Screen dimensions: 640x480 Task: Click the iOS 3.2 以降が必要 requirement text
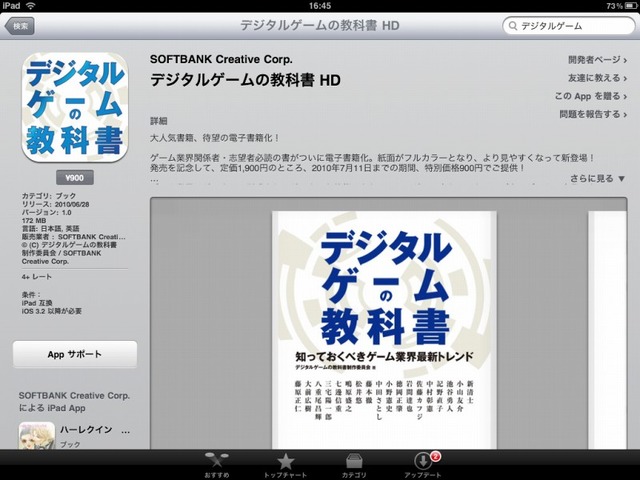coord(52,311)
